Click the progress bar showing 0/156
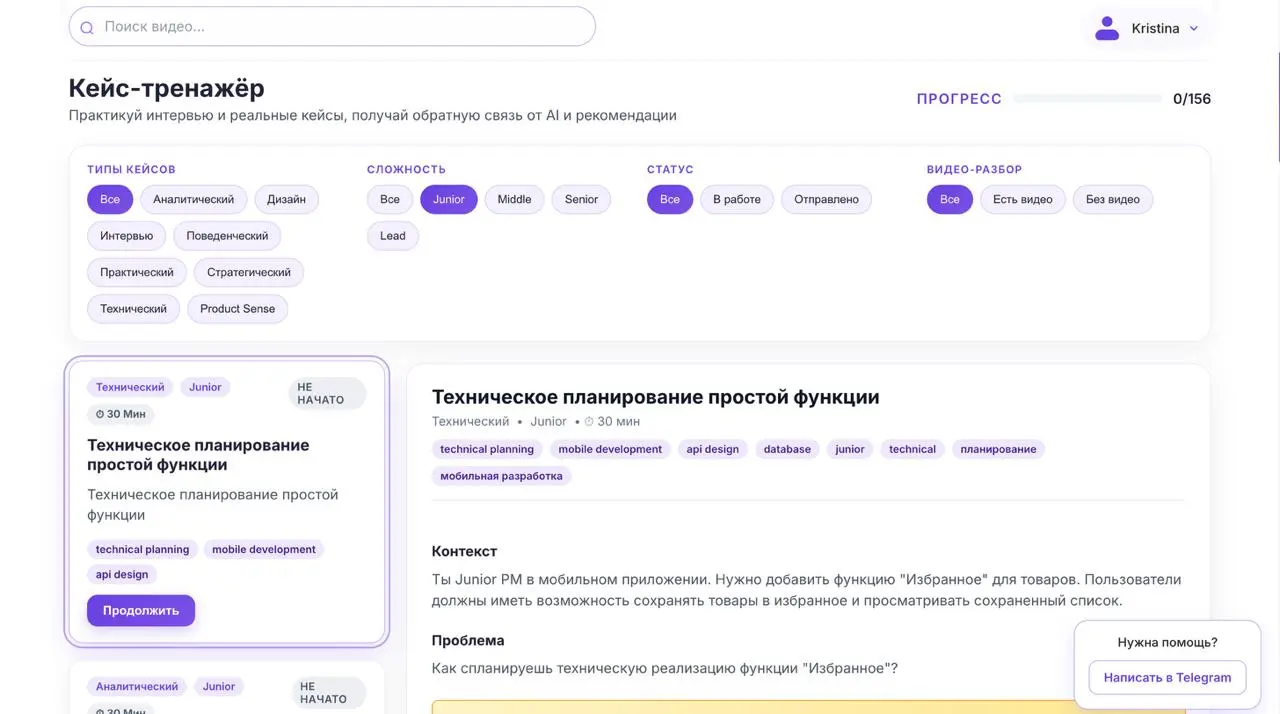1280x714 pixels. coord(1088,99)
